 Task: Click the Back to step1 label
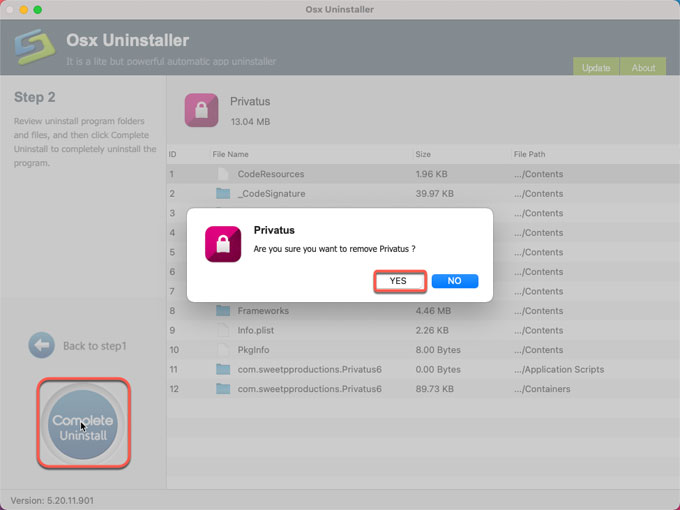click(x=95, y=346)
